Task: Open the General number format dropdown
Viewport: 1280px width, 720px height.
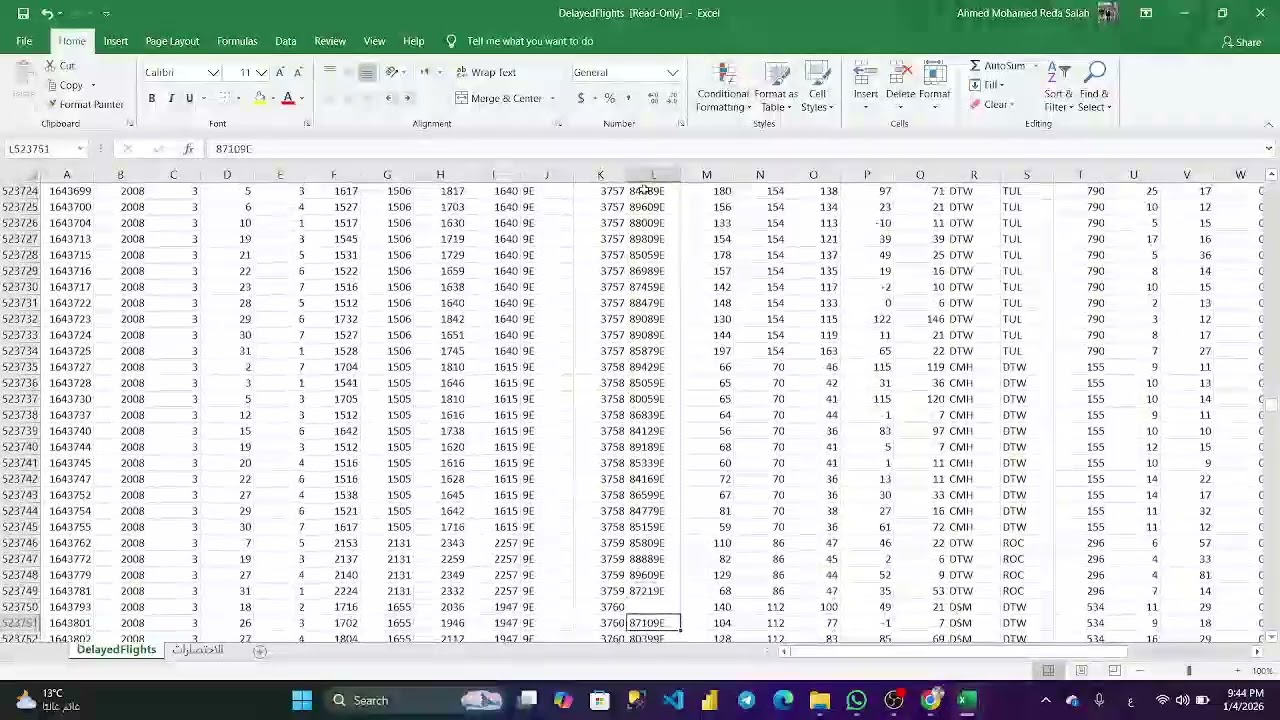Action: [x=672, y=72]
